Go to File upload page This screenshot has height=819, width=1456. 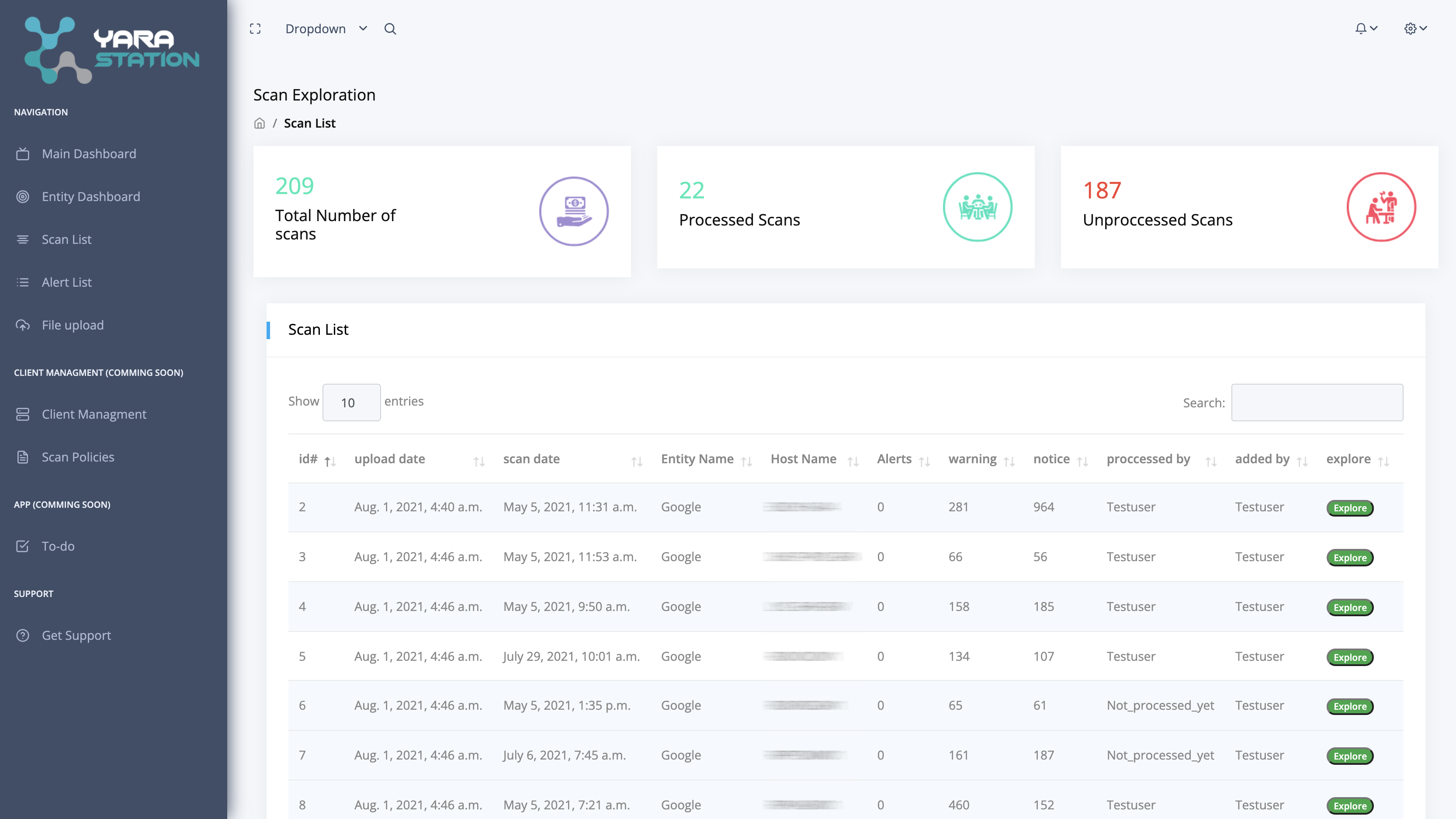[x=73, y=325]
